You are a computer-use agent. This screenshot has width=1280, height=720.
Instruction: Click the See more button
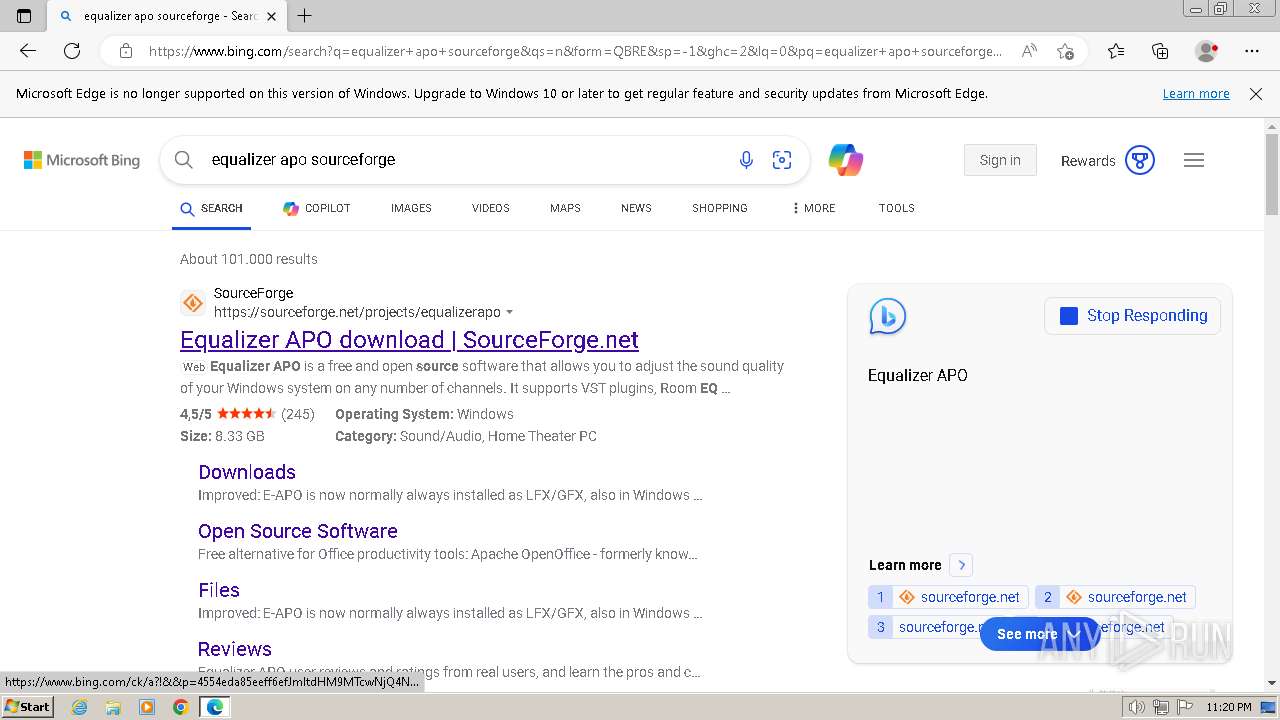point(1039,634)
